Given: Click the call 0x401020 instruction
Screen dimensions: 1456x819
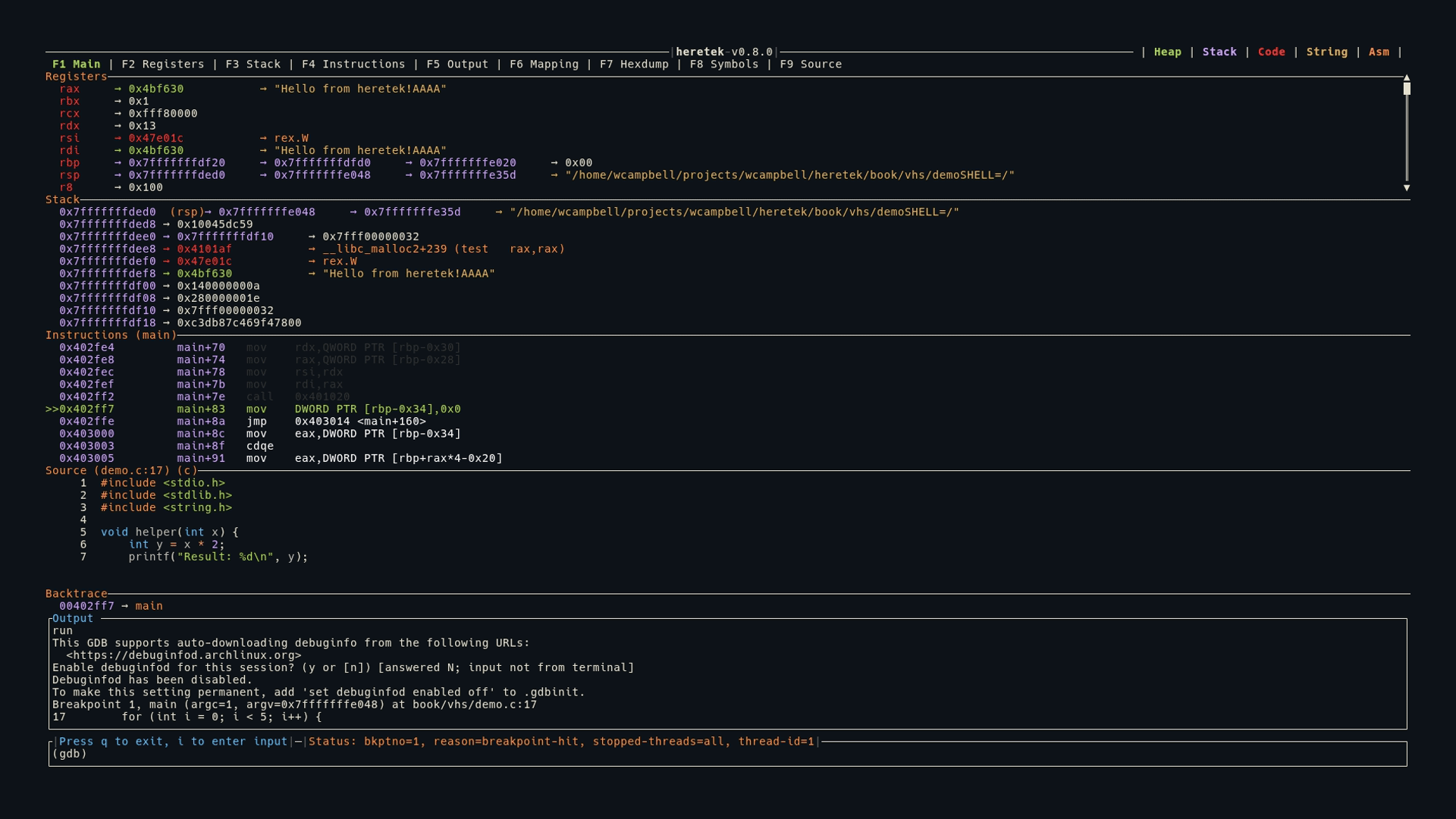Looking at the screenshot, I should pos(298,397).
